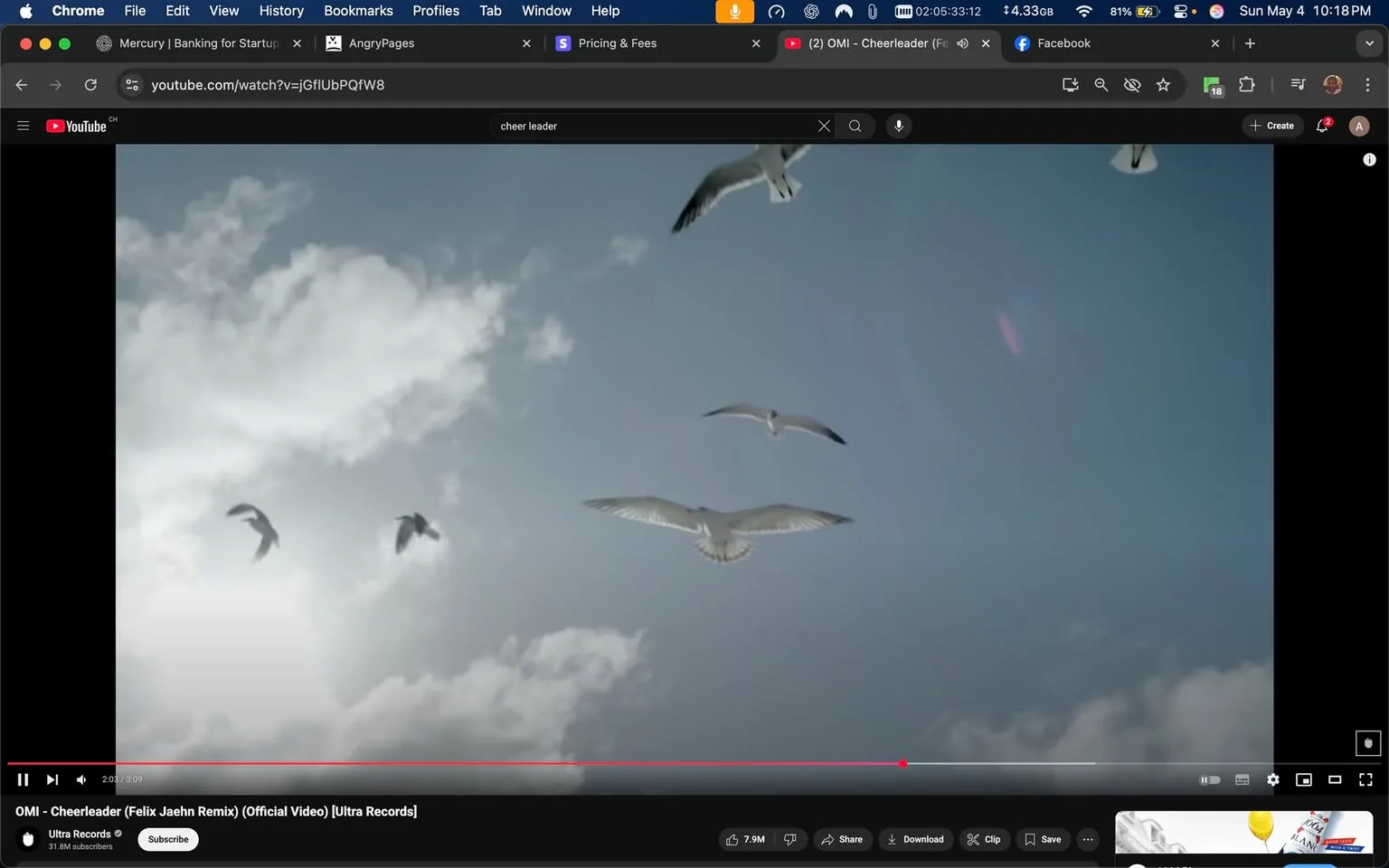Open the video info card icon

tap(1369, 160)
